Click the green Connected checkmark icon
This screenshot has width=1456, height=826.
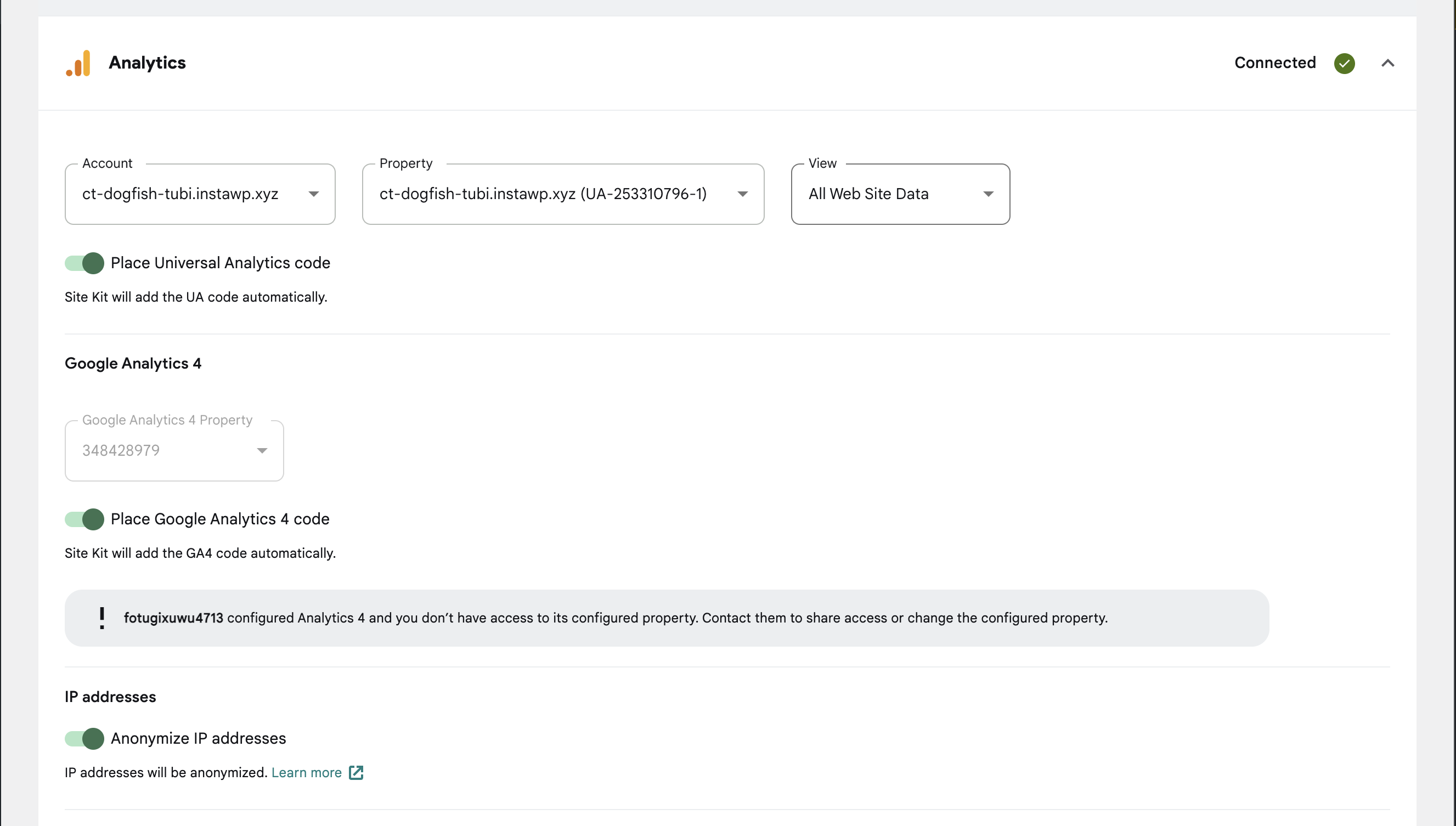click(1345, 63)
